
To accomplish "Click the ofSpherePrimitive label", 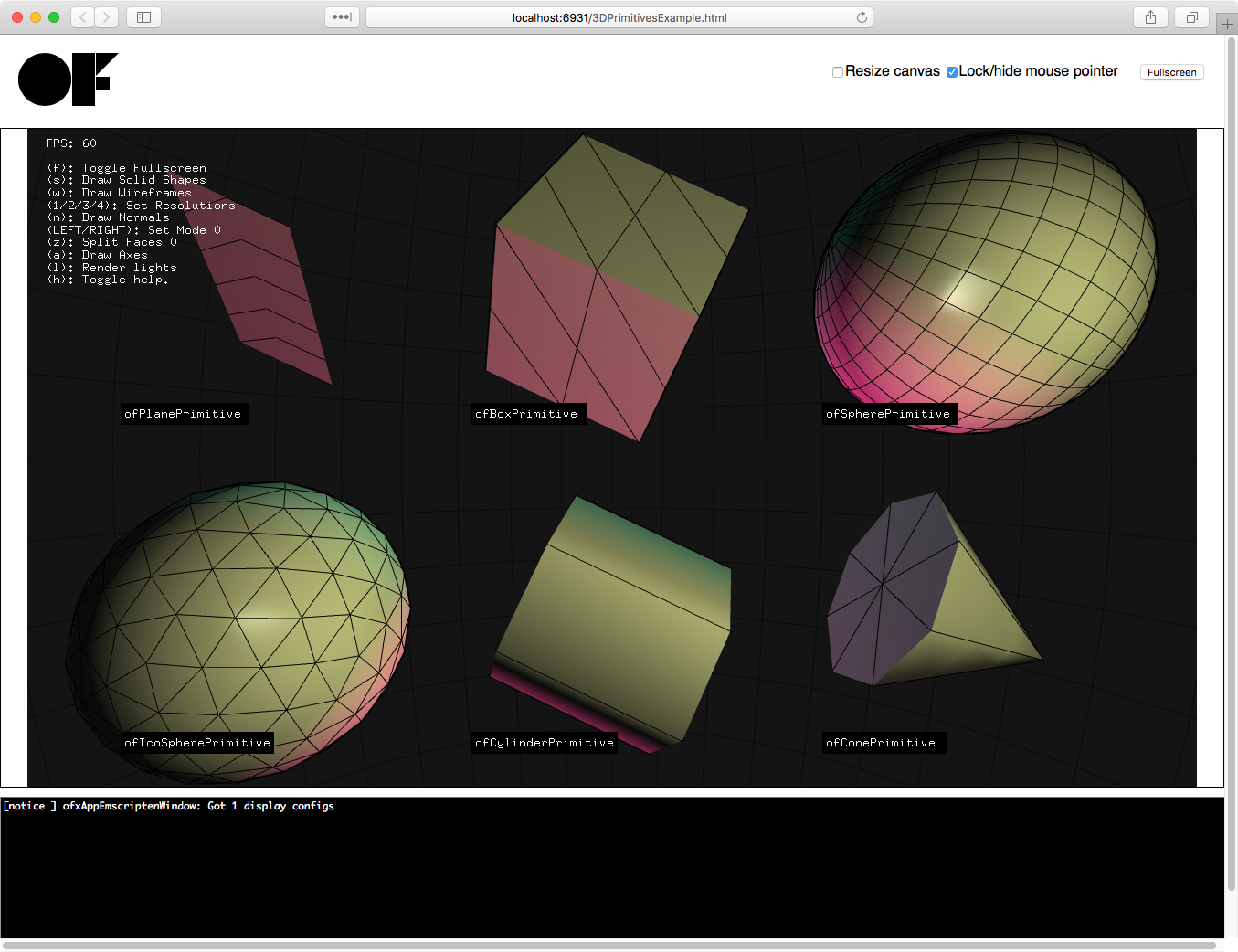I will 889,414.
